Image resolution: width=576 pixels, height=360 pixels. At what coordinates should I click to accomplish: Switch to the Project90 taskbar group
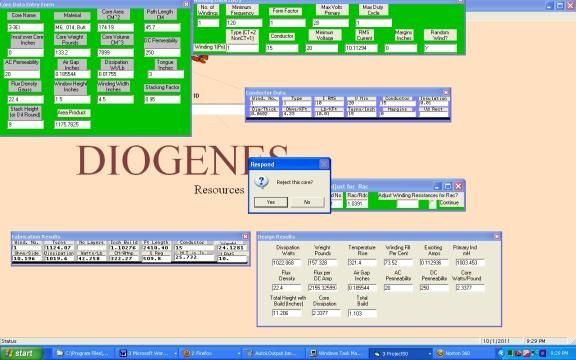(x=400, y=353)
